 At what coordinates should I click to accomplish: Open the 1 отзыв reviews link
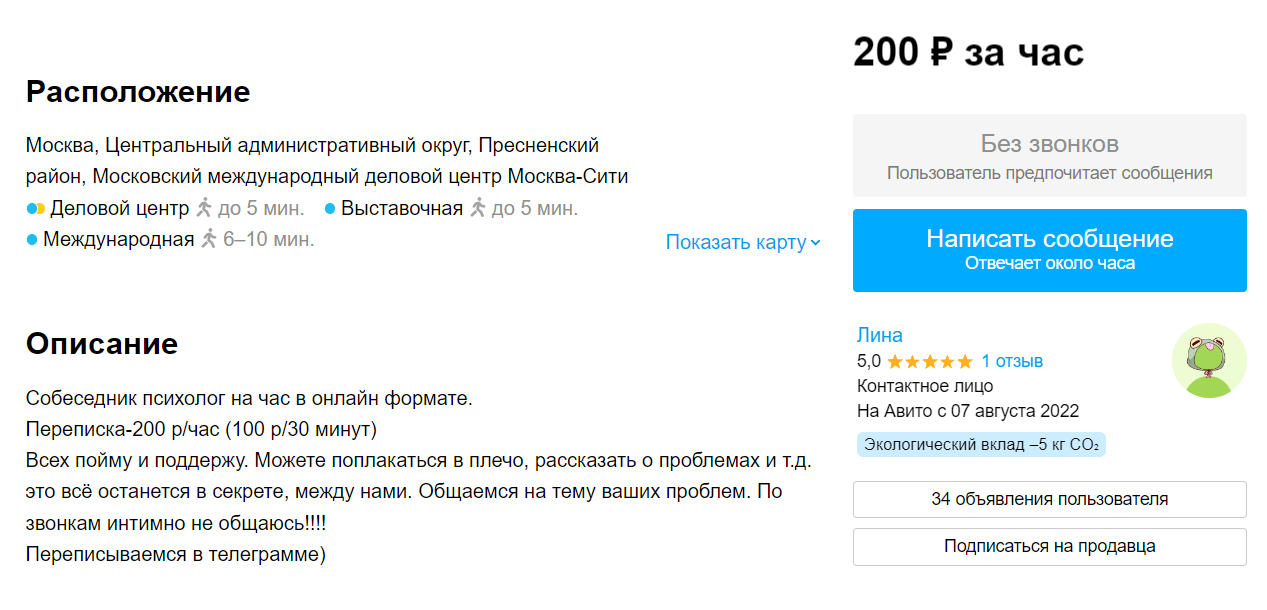tap(1012, 361)
